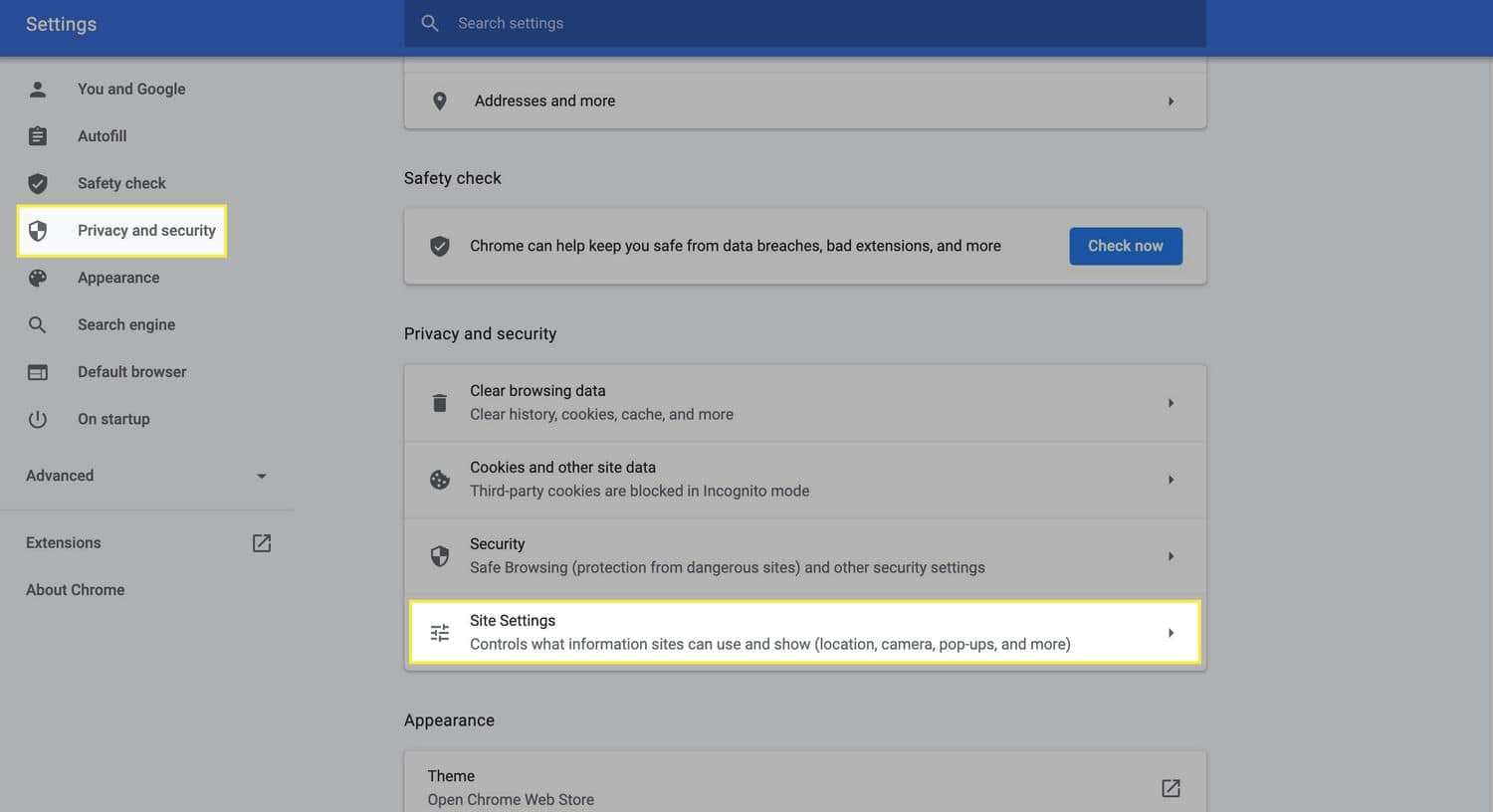Click the Autofill clipboard icon
1493x812 pixels.
(x=38, y=136)
